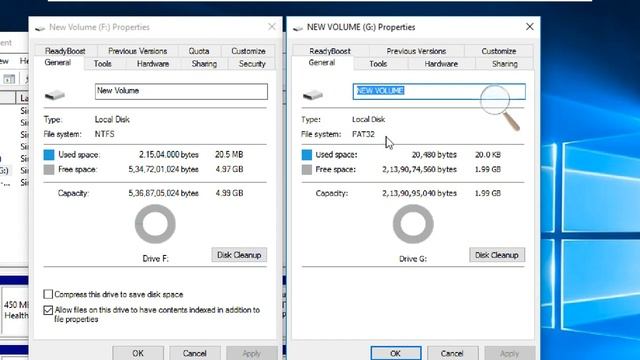
Task: Click the New Volume name field for drive F
Action: point(181,91)
